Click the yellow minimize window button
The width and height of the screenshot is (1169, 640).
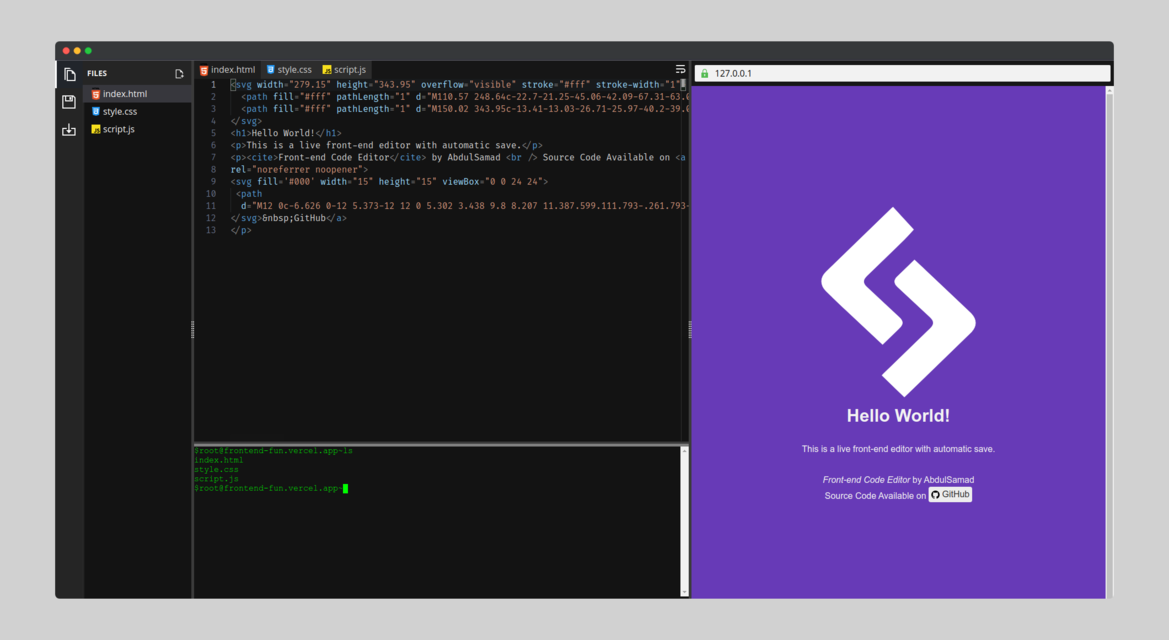click(77, 51)
